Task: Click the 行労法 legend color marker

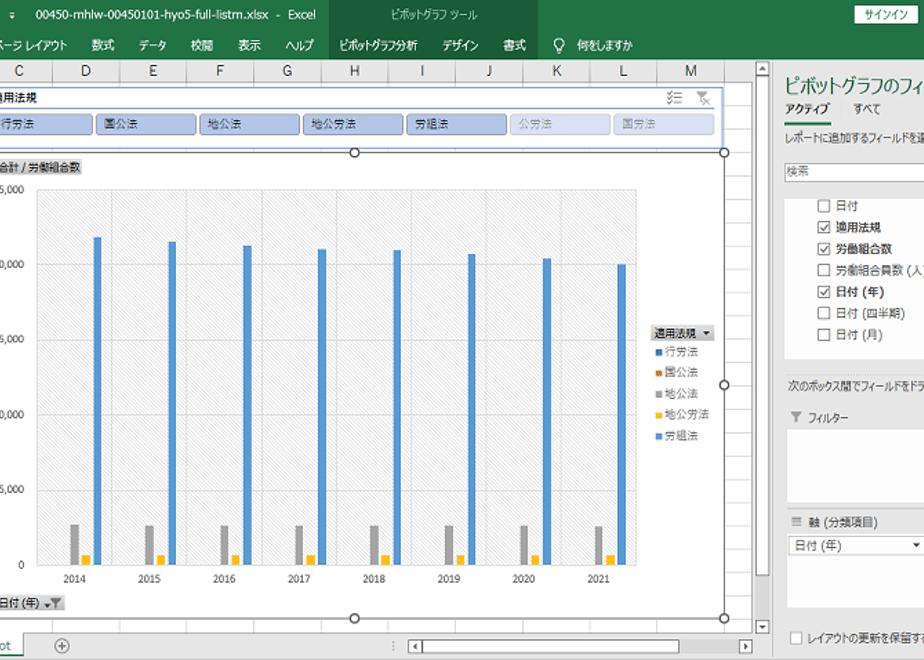Action: [x=659, y=352]
